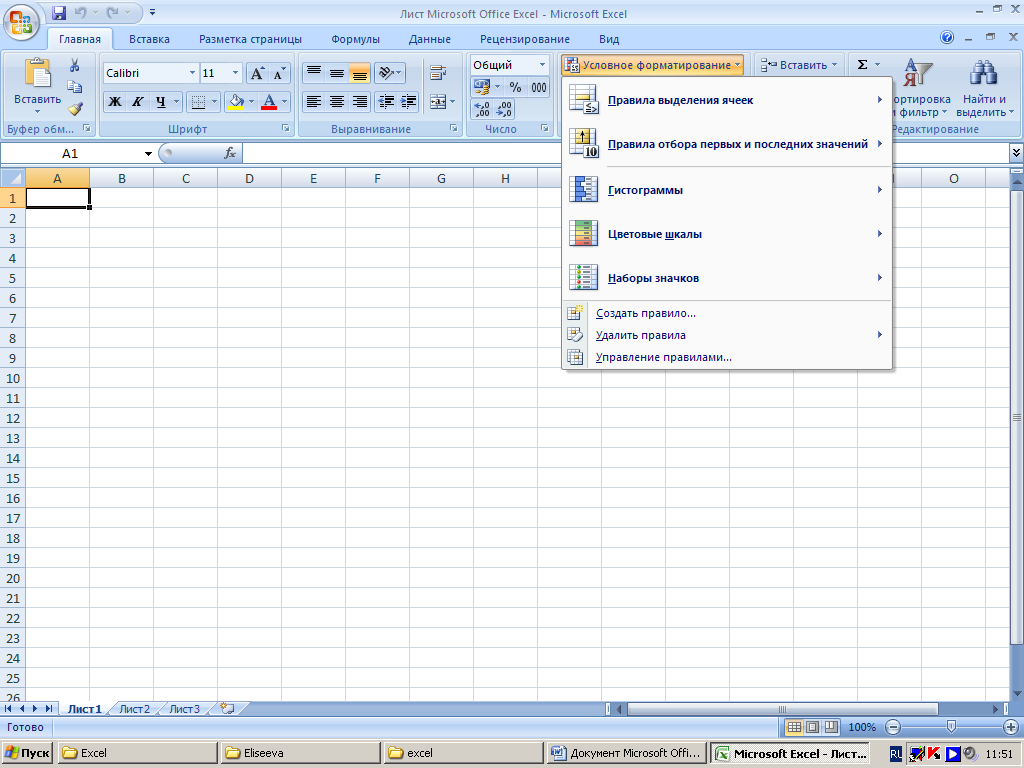Increase the cell indent

(409, 101)
